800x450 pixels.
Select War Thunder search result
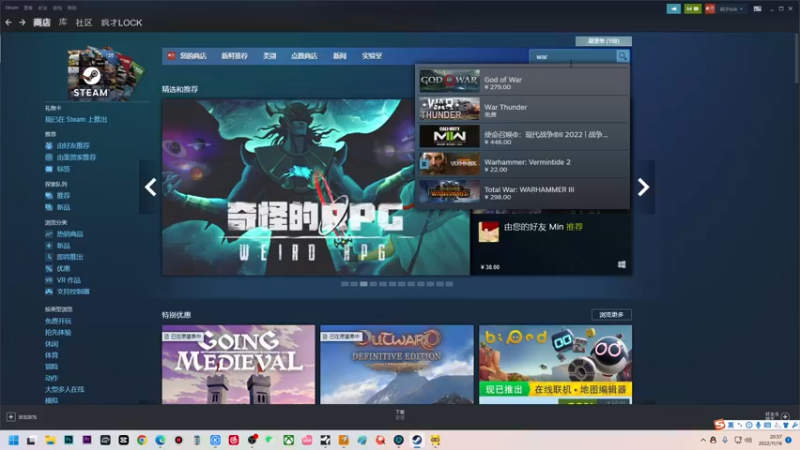pos(523,109)
